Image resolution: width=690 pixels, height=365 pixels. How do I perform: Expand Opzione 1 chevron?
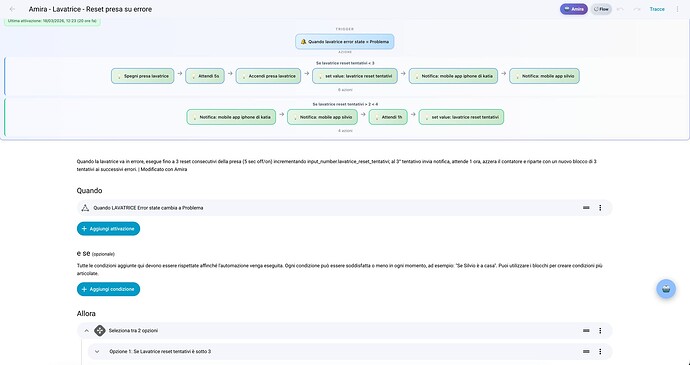[x=97, y=352]
